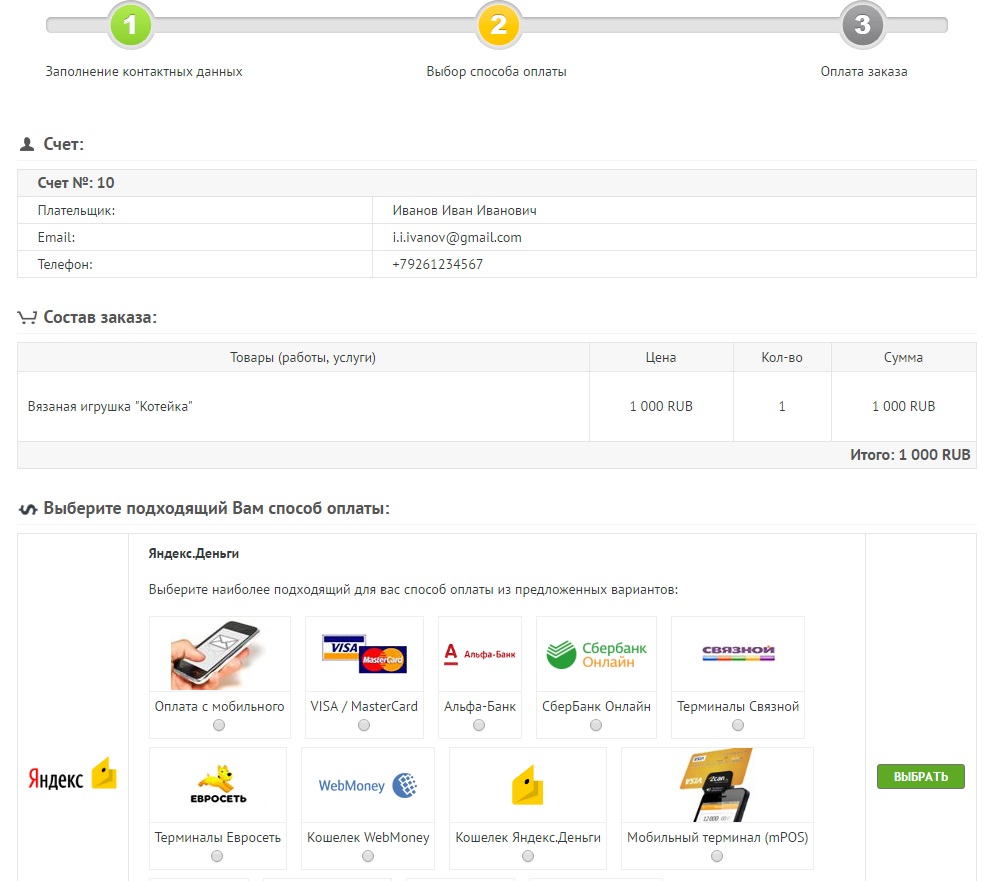
Task: Click the mobile terminal mPOS image
Action: [x=717, y=785]
